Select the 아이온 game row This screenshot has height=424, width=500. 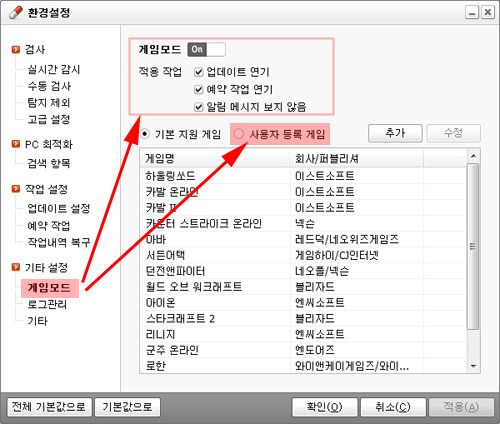tap(303, 303)
